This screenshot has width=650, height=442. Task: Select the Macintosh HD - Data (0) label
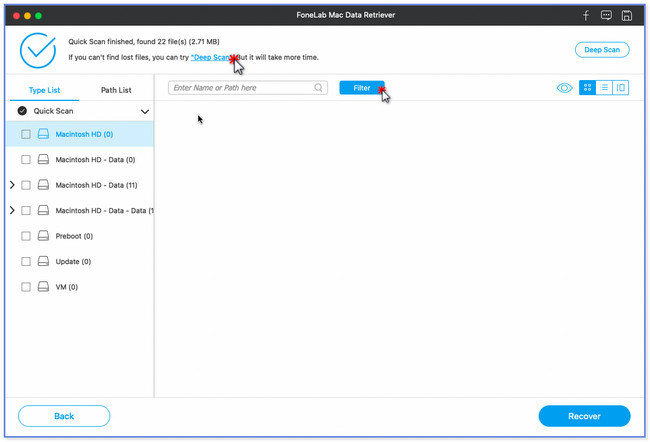click(95, 160)
